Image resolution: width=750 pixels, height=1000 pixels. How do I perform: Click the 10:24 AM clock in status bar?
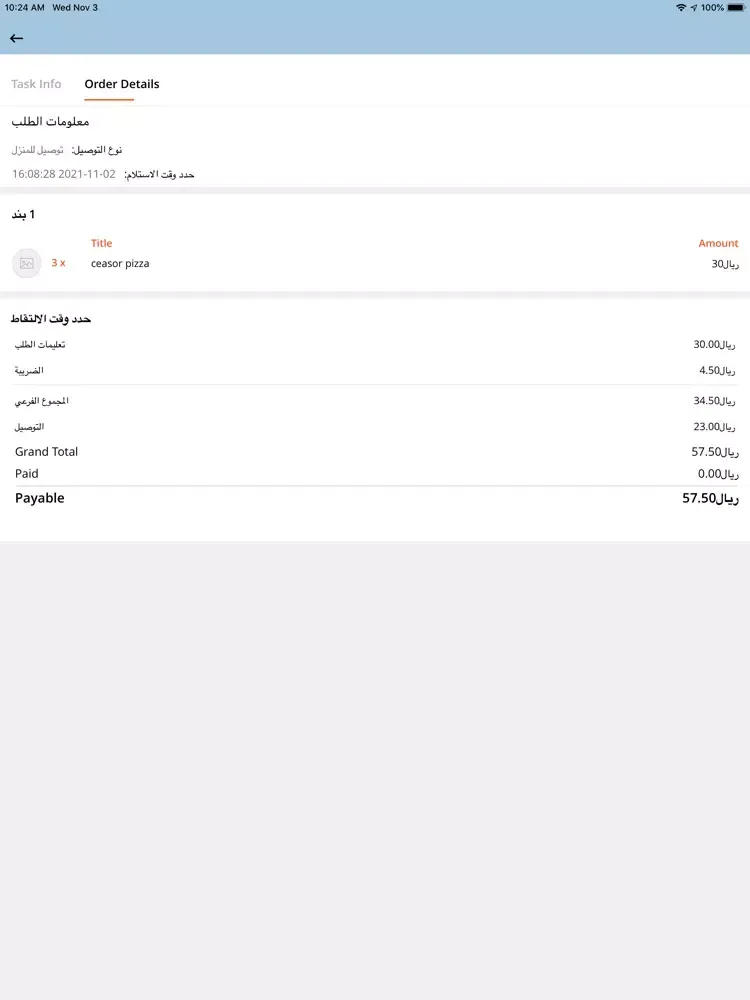(25, 7)
